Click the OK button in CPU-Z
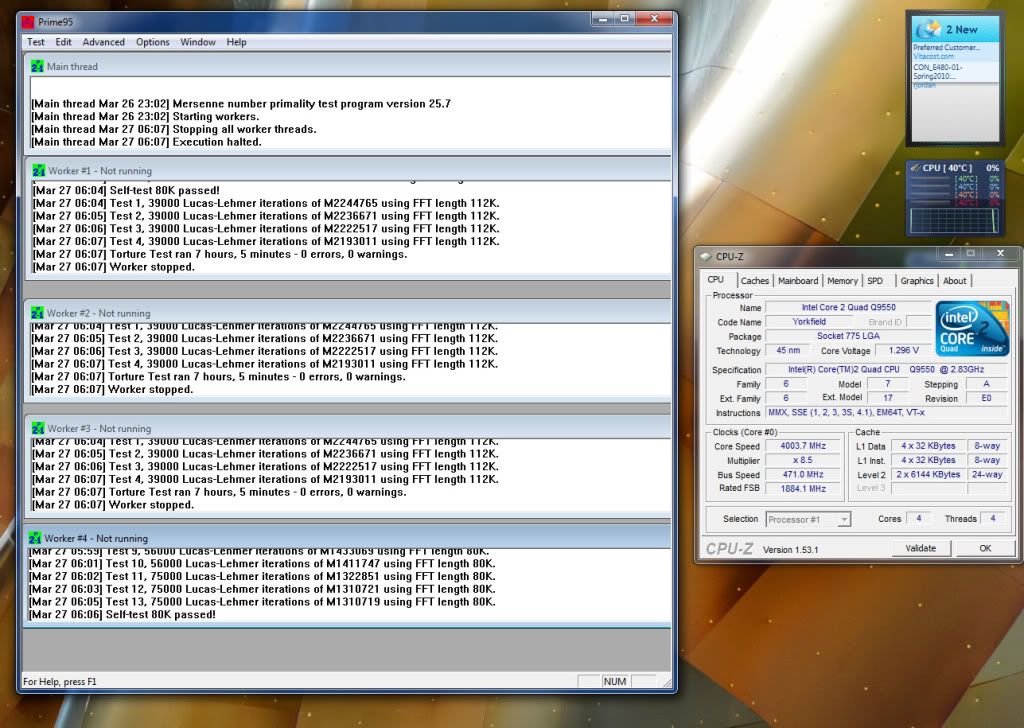The width and height of the screenshot is (1024, 728). click(x=985, y=548)
